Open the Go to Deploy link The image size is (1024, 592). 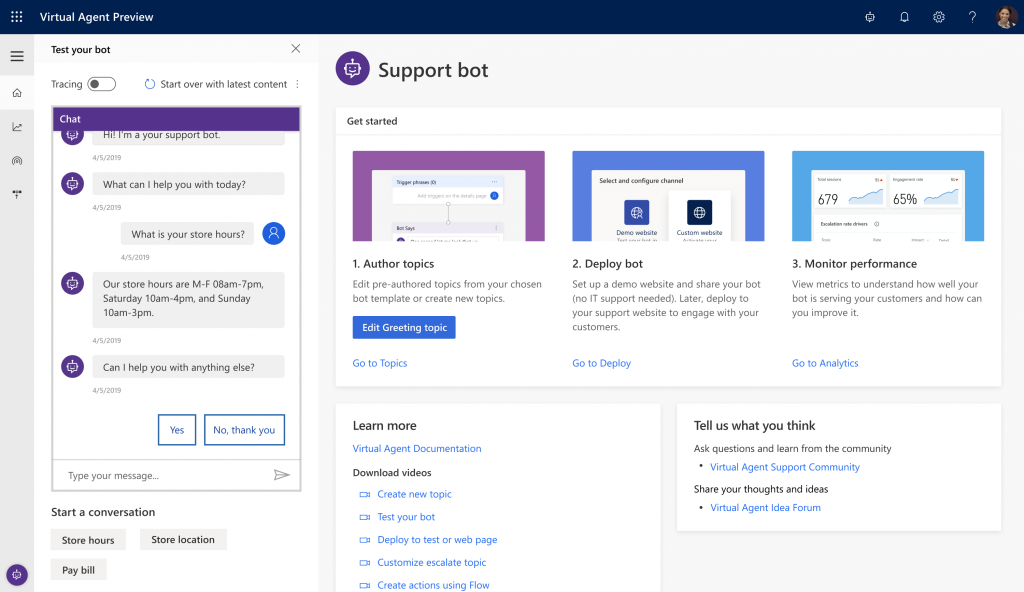(x=601, y=363)
